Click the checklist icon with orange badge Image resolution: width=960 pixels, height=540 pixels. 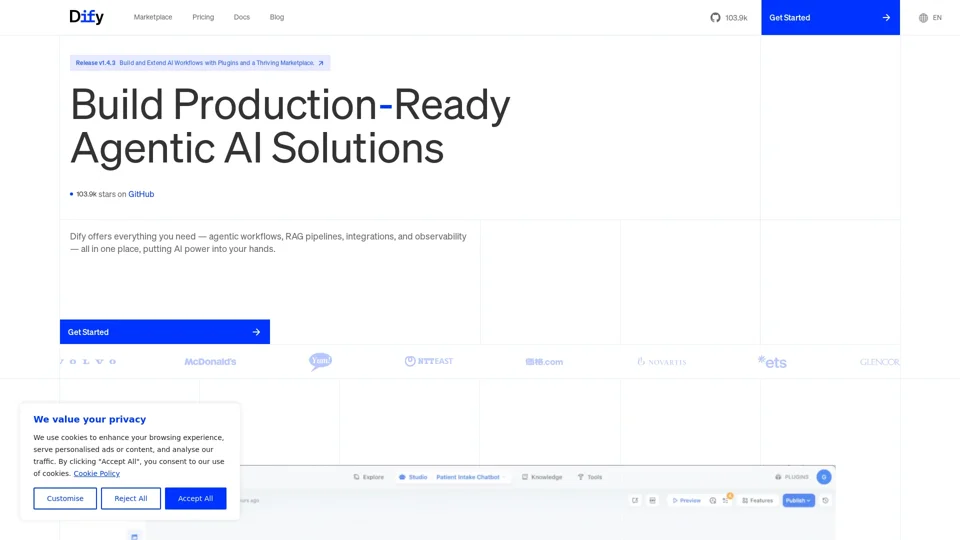tap(726, 500)
